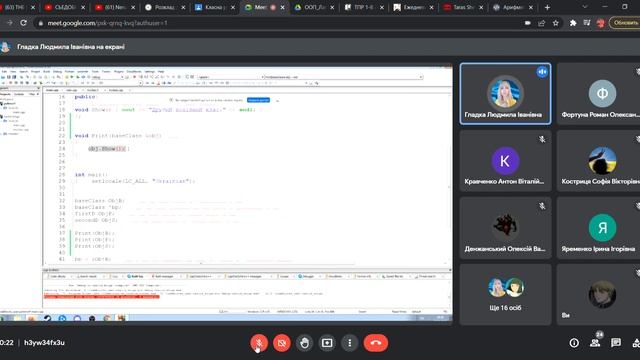The height and width of the screenshot is (360, 640).
Task: Switch to the (63) ТНІ tab
Action: [14, 7]
